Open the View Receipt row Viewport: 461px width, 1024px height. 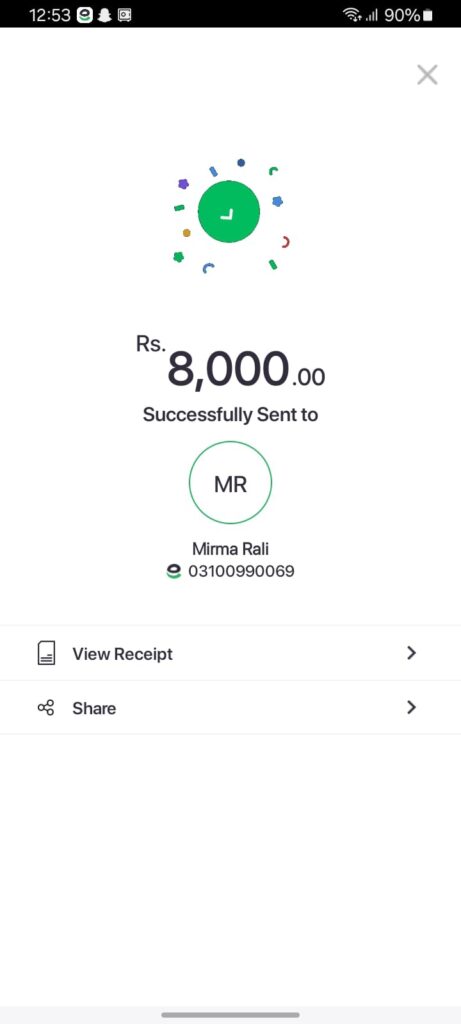230,653
